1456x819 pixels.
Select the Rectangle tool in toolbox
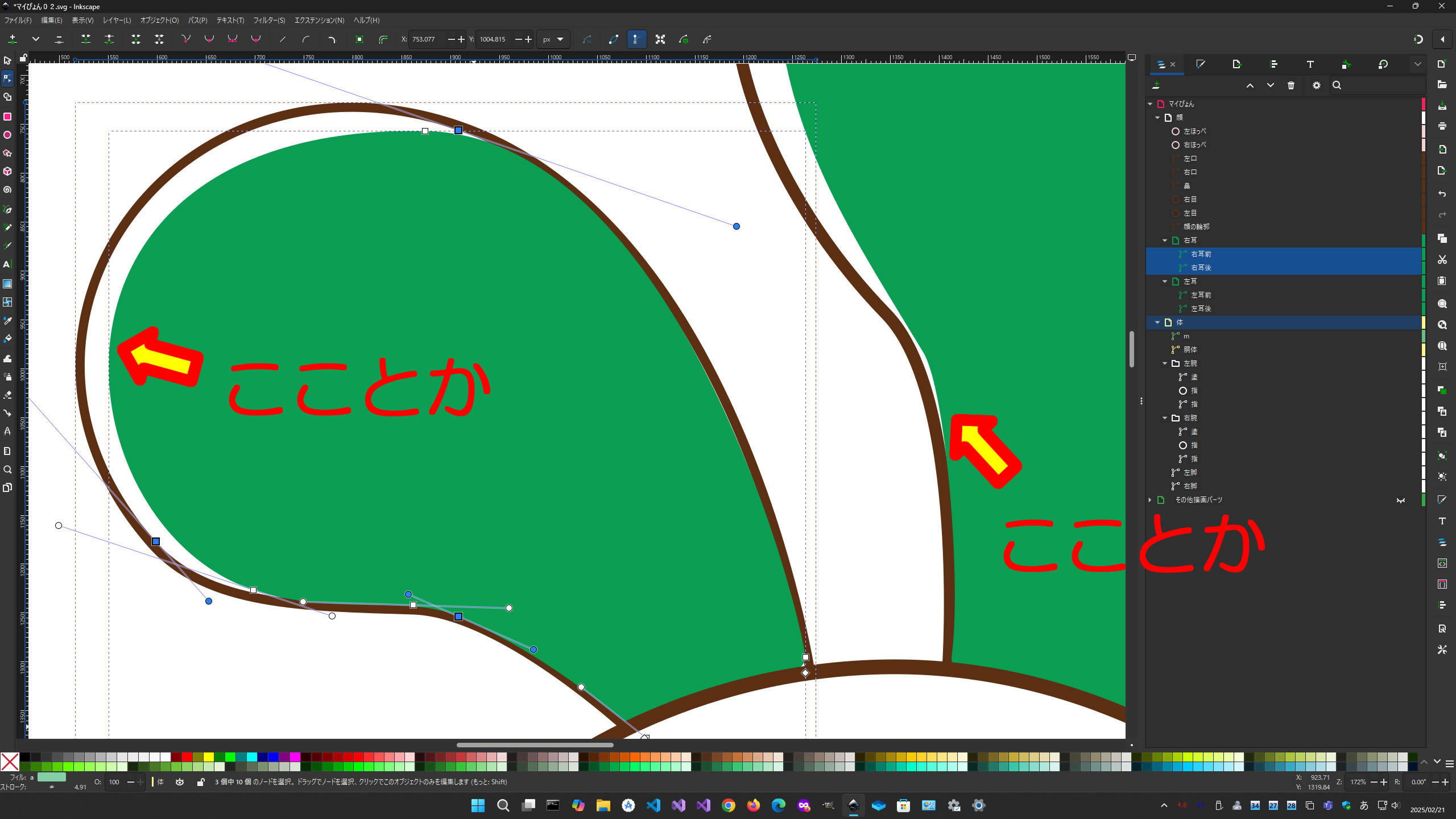[7, 117]
